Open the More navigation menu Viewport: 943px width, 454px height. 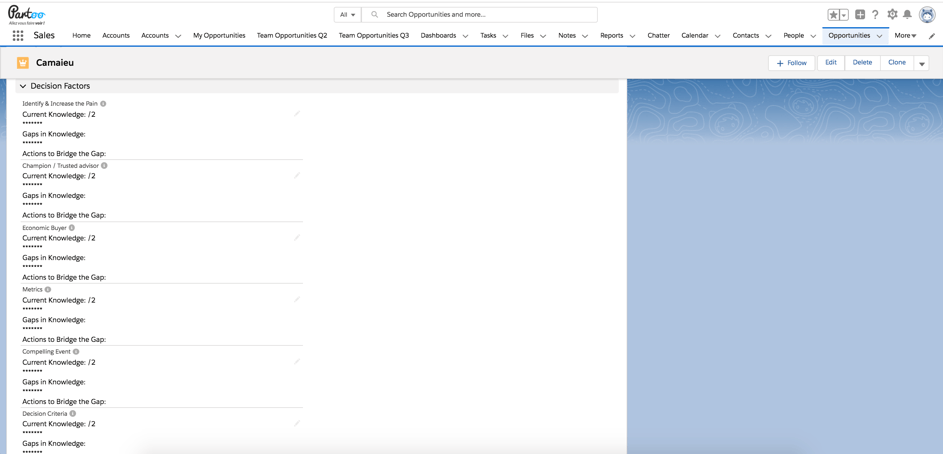click(905, 35)
